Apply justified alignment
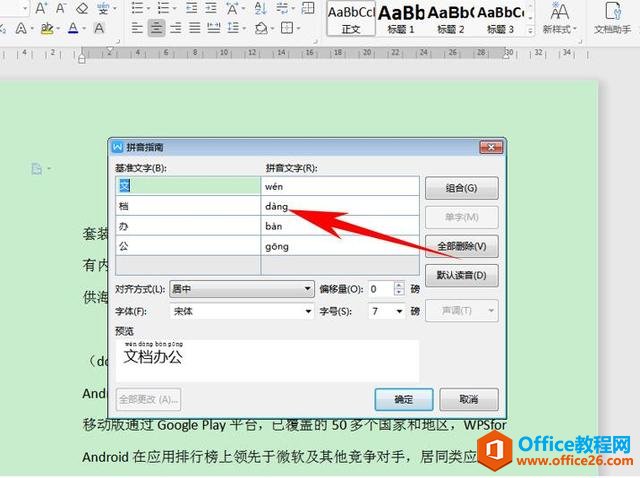Image resolution: width=640 pixels, height=478 pixels. pyautogui.click(x=195, y=28)
